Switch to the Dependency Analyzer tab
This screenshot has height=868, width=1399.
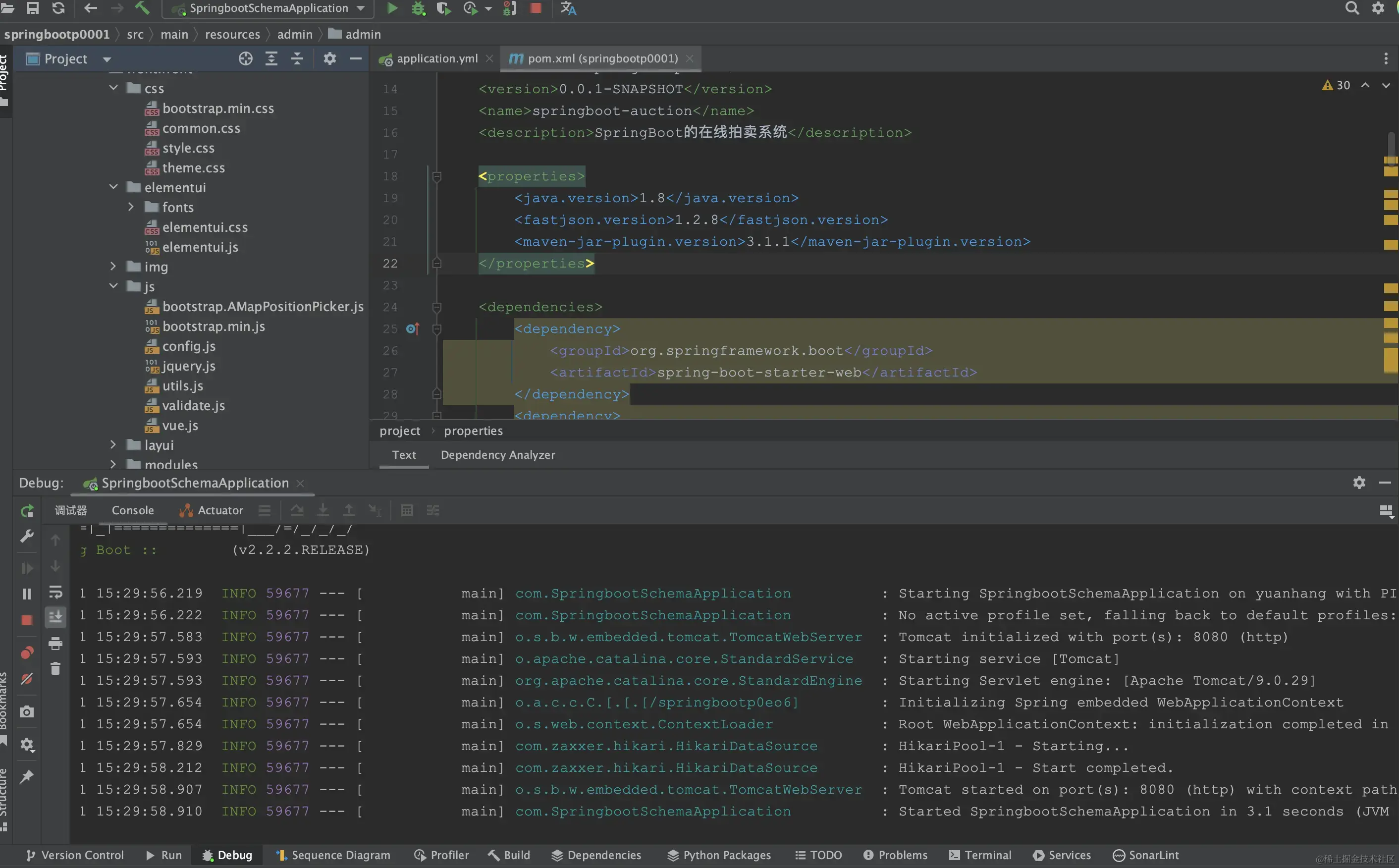[498, 455]
